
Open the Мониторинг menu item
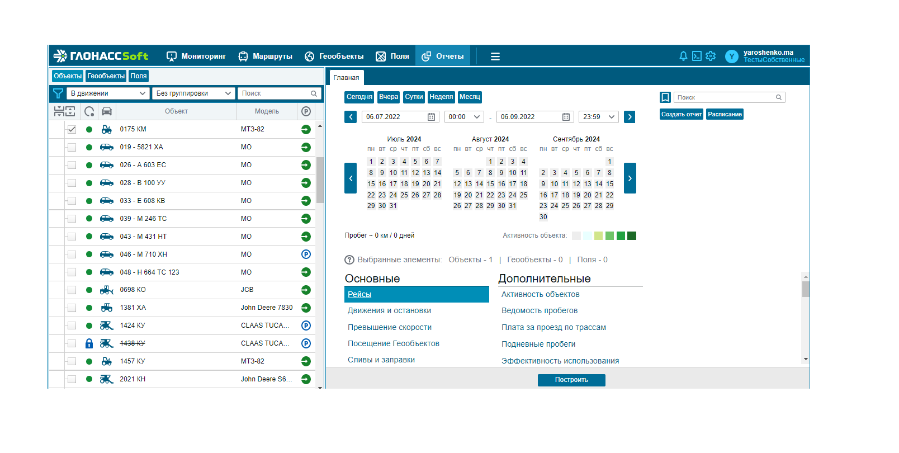click(196, 56)
